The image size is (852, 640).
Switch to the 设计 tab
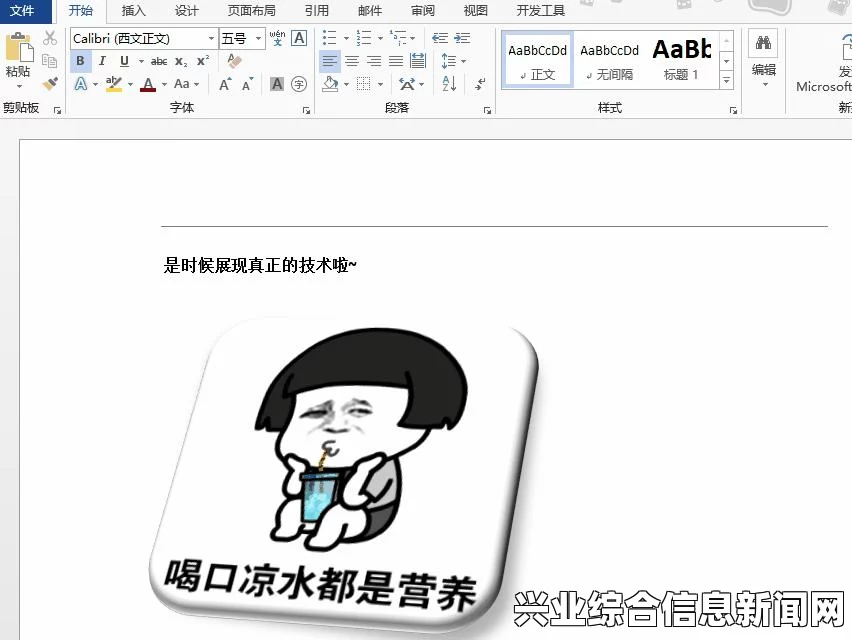(186, 11)
